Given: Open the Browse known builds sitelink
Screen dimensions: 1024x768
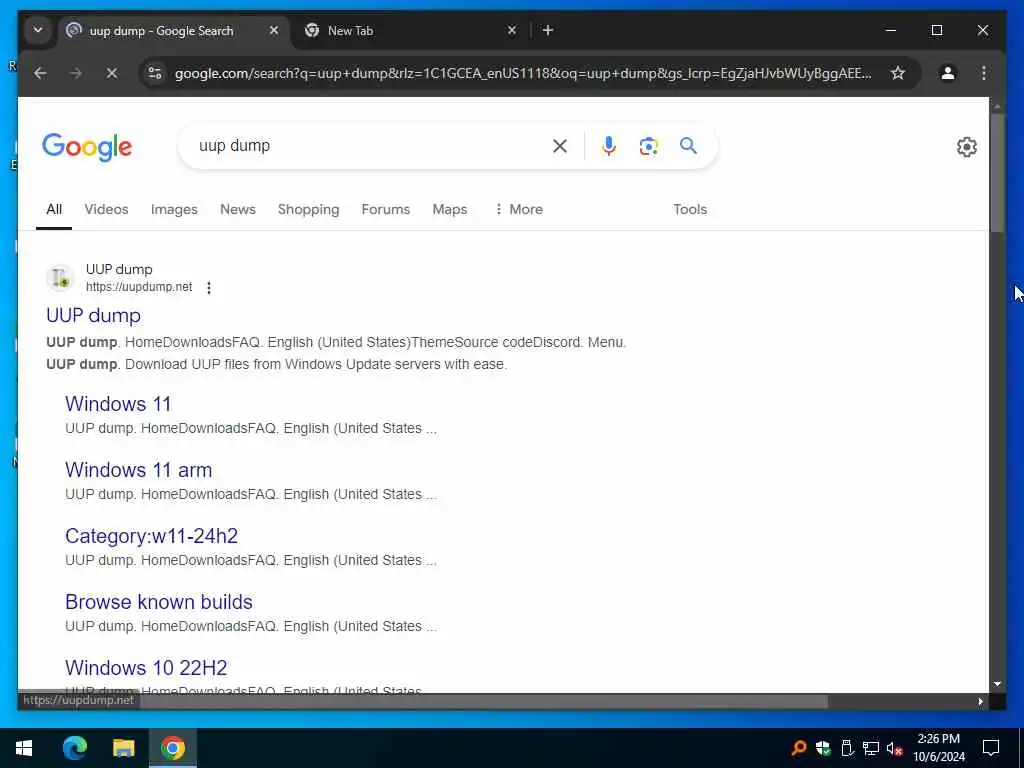Looking at the screenshot, I should coord(159,601).
